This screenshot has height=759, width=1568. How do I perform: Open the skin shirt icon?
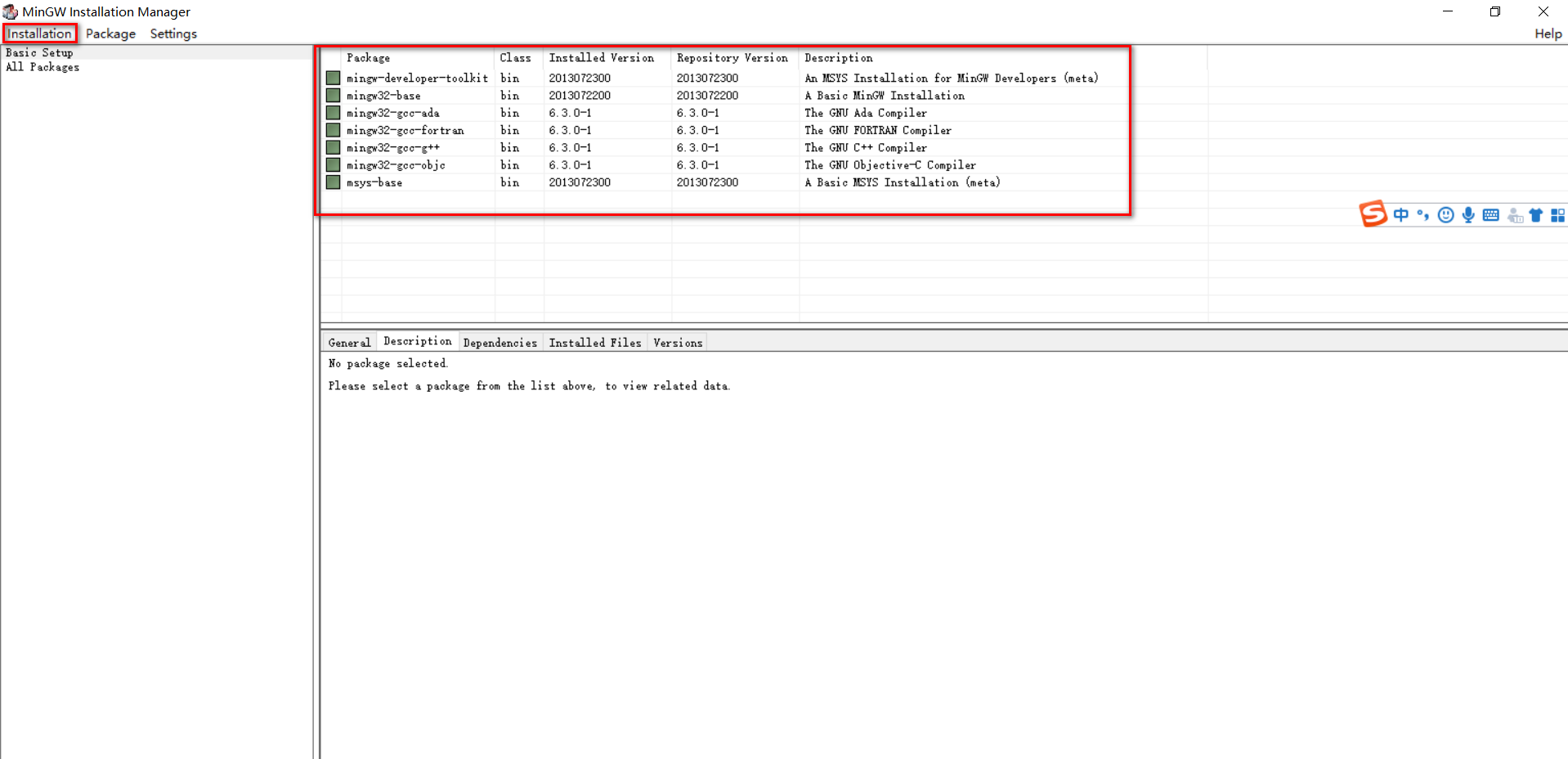point(1536,215)
